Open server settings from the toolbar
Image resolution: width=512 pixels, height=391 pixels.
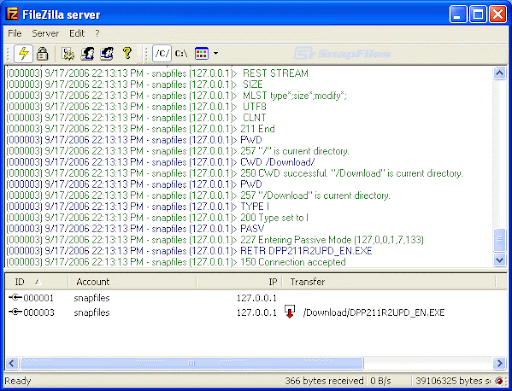point(68,53)
